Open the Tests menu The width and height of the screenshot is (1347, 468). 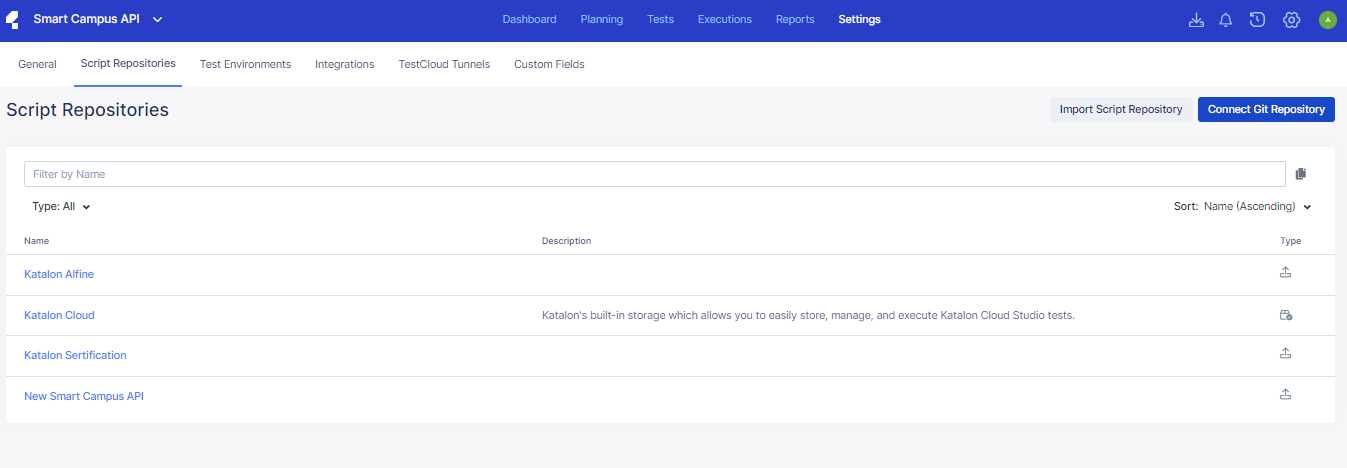pos(660,20)
